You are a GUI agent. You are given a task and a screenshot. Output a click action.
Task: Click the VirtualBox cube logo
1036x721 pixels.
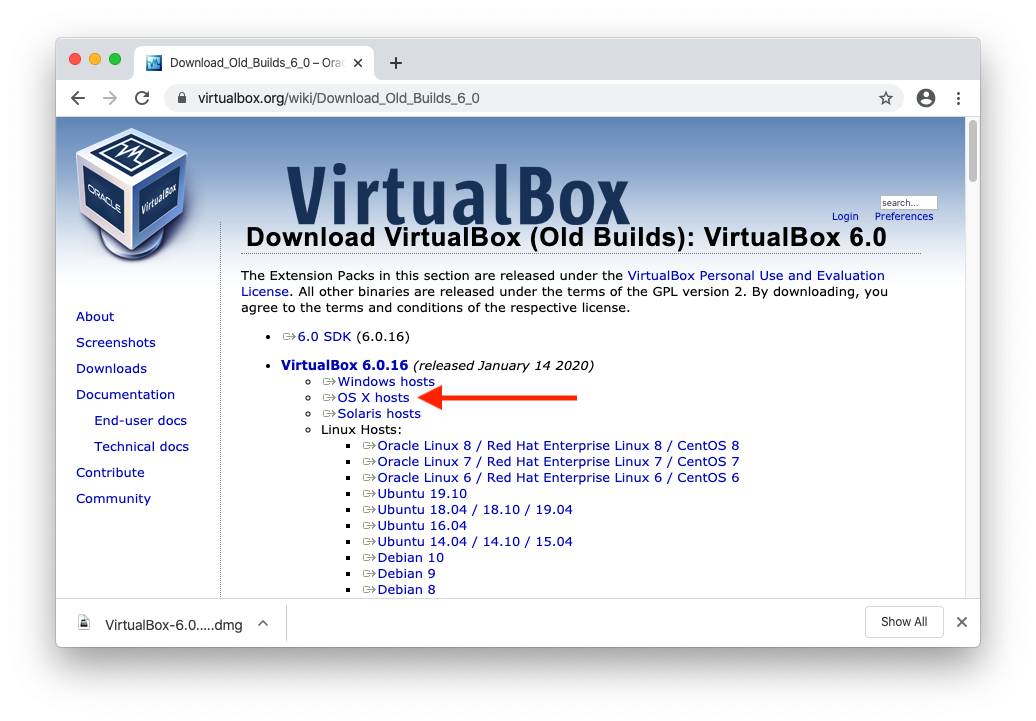pos(131,193)
